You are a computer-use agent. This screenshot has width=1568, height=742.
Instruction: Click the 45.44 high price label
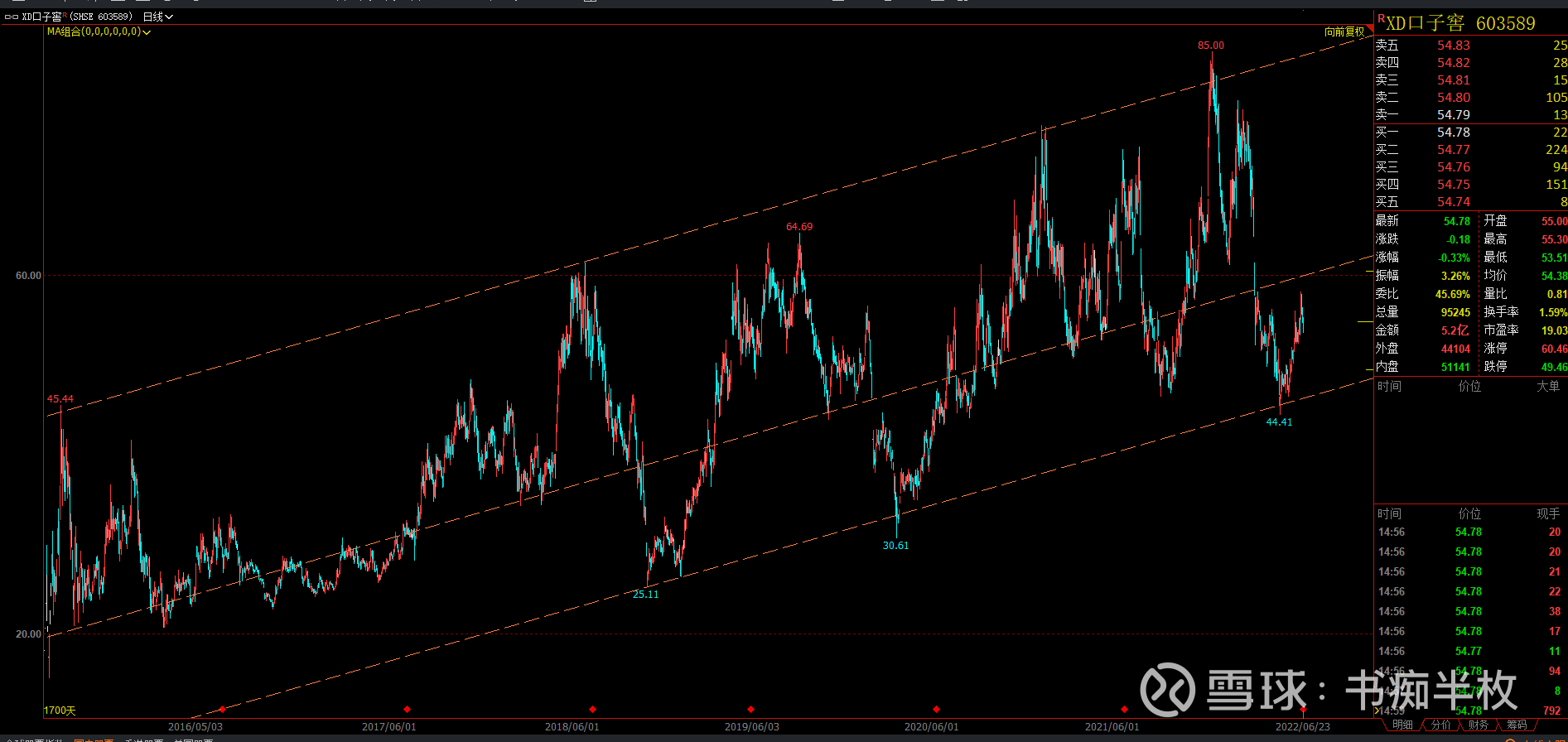[60, 399]
